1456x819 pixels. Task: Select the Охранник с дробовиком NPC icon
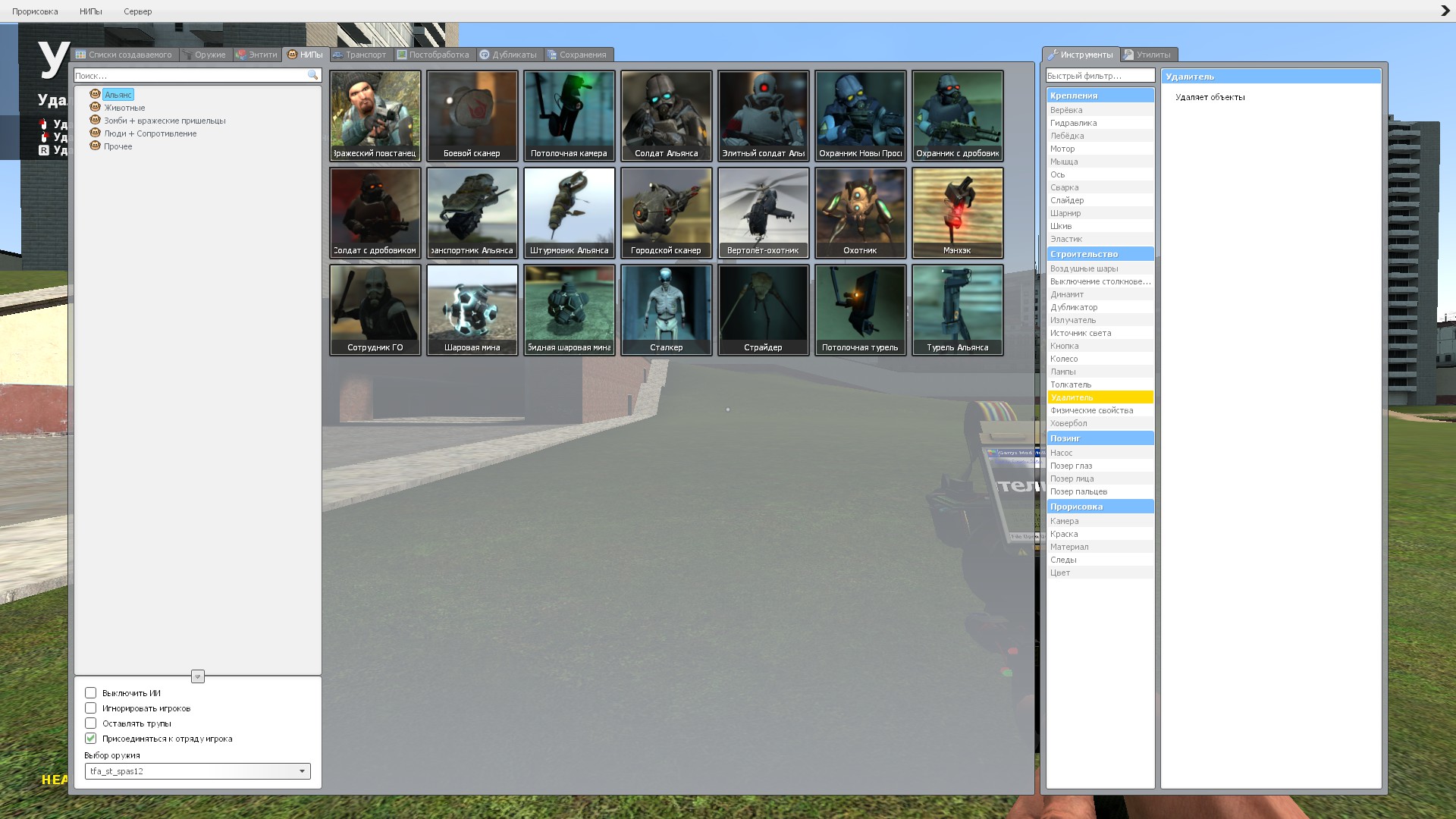[957, 116]
